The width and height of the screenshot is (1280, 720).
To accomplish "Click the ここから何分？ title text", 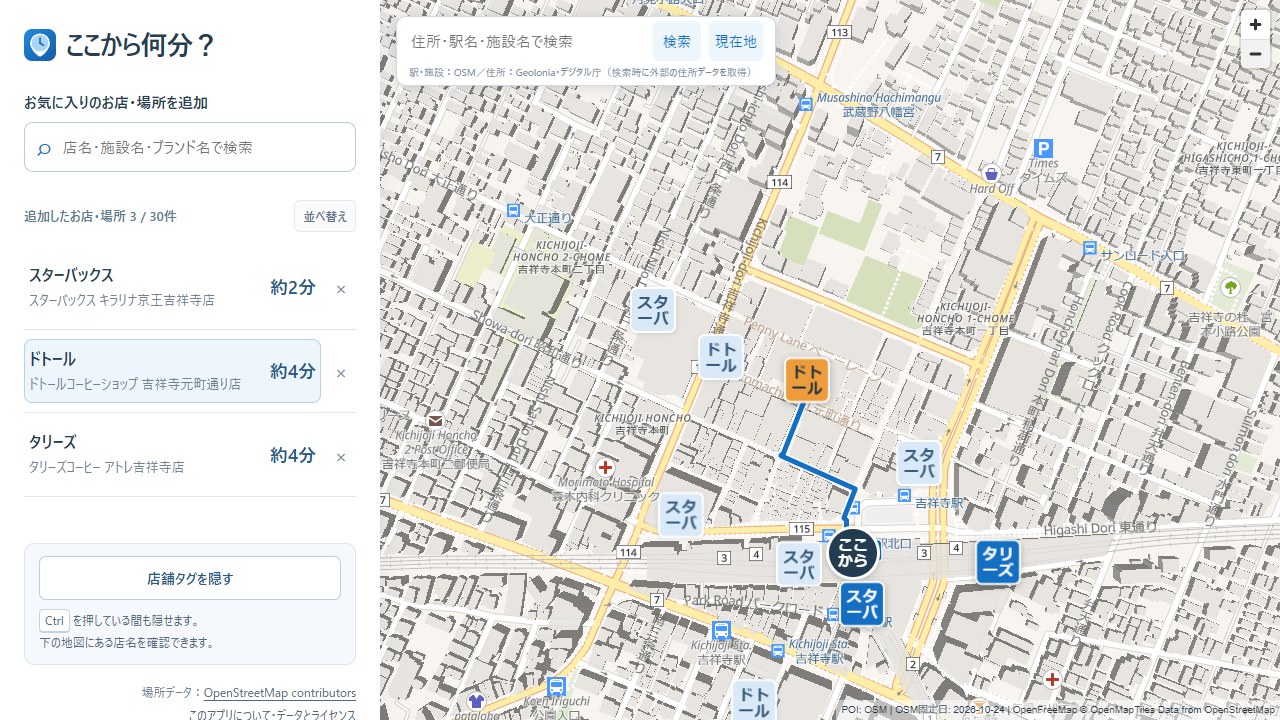I will pos(140,45).
